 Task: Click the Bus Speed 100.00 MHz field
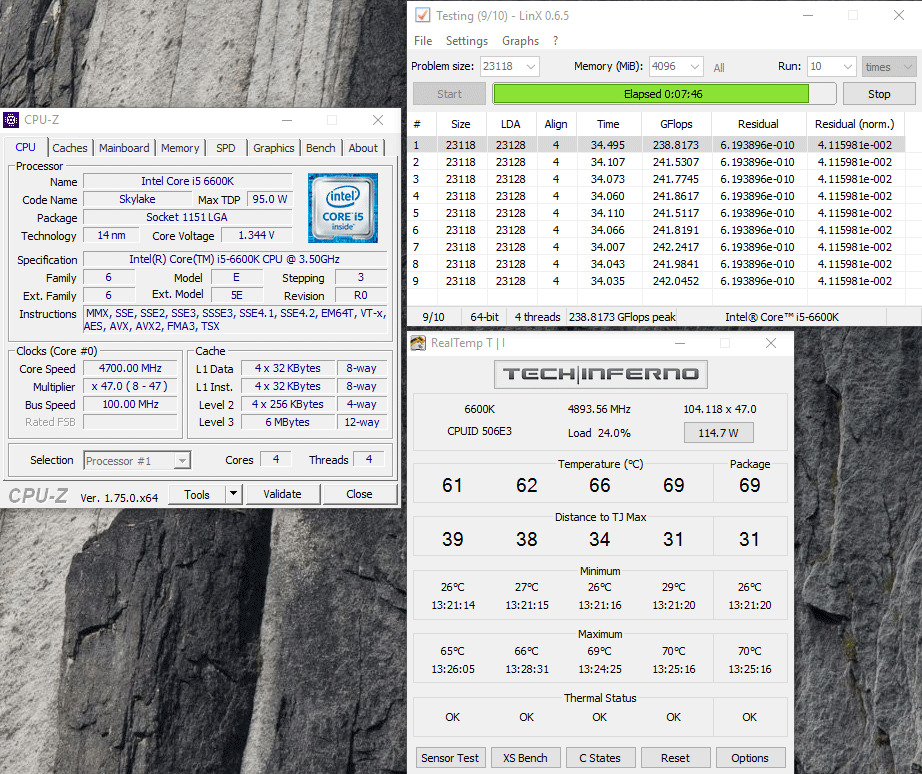[x=130, y=404]
